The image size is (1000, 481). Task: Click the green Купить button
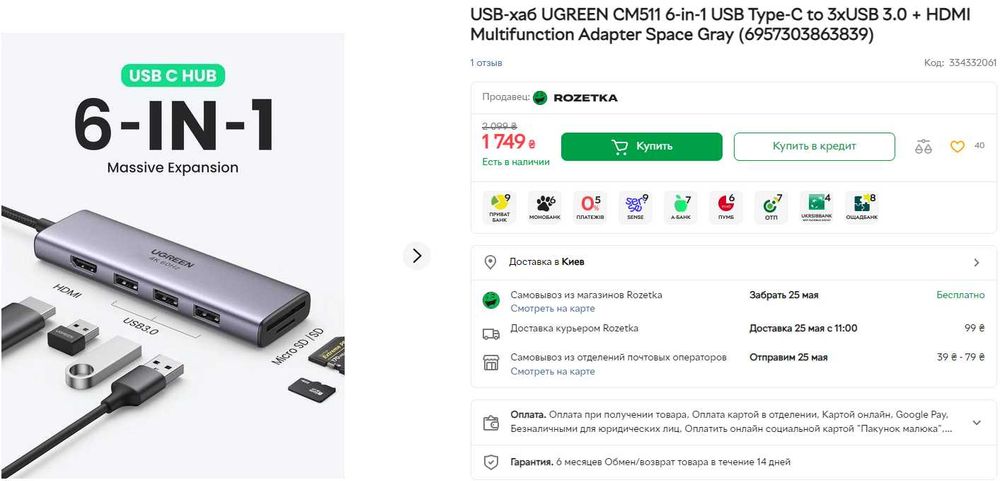[642, 147]
